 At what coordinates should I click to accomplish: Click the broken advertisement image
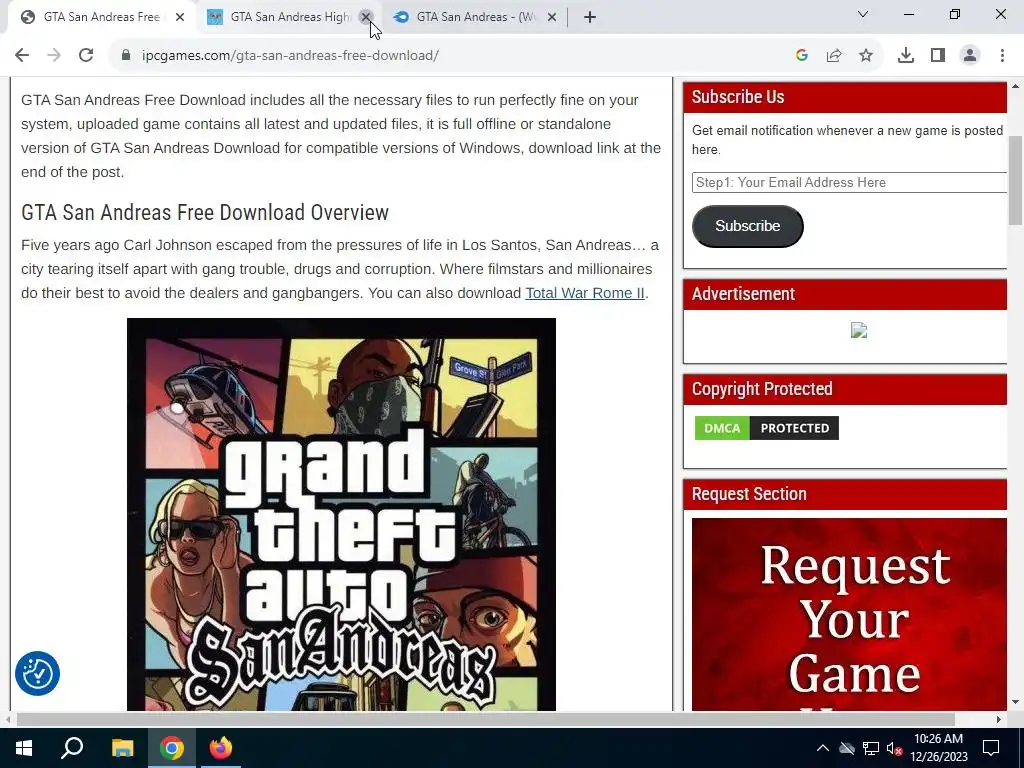859,330
